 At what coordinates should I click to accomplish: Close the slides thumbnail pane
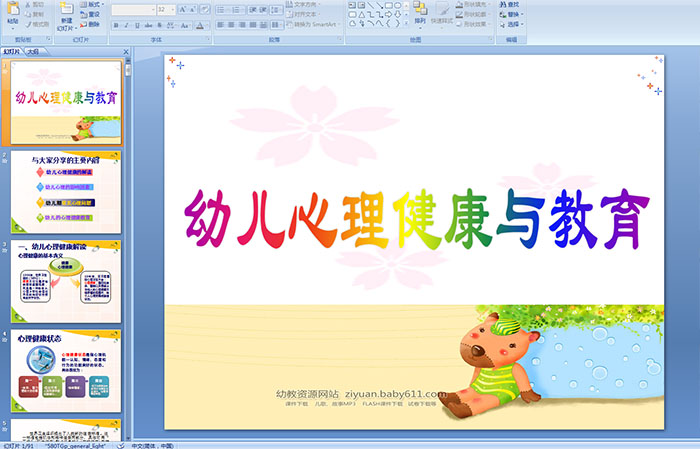pyautogui.click(x=126, y=52)
